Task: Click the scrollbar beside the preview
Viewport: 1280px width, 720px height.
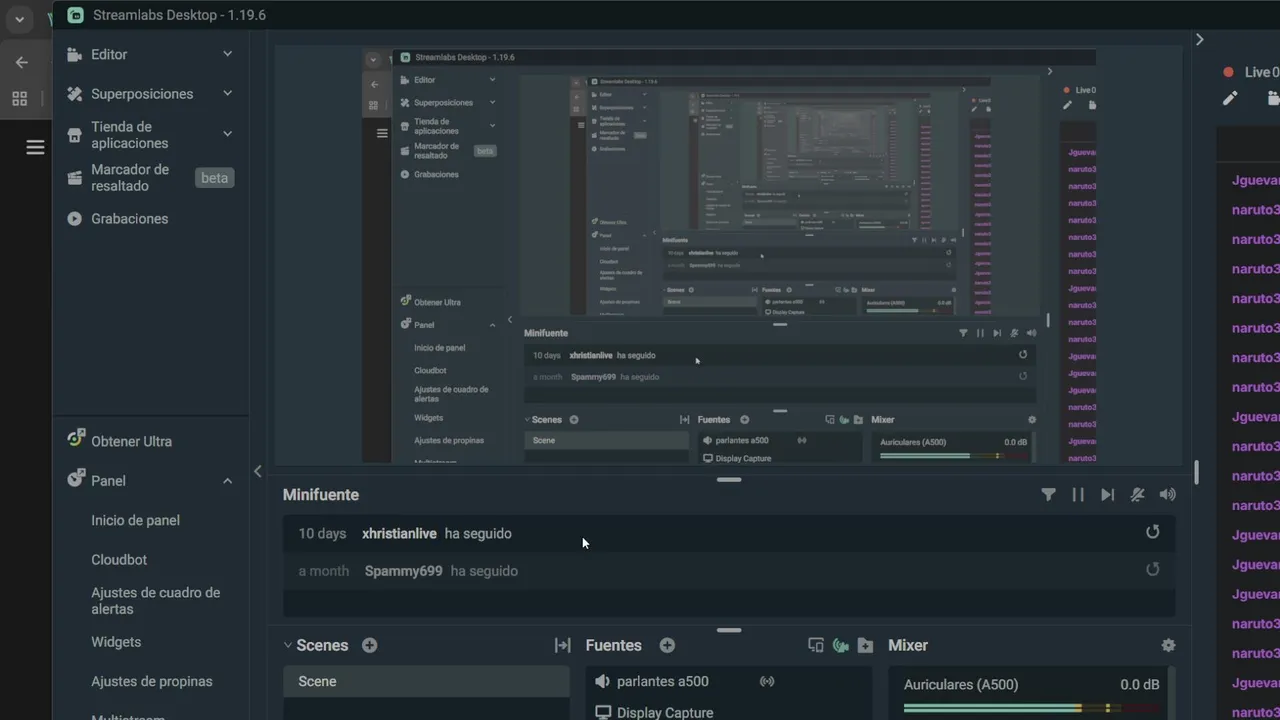Action: pyautogui.click(x=1196, y=472)
